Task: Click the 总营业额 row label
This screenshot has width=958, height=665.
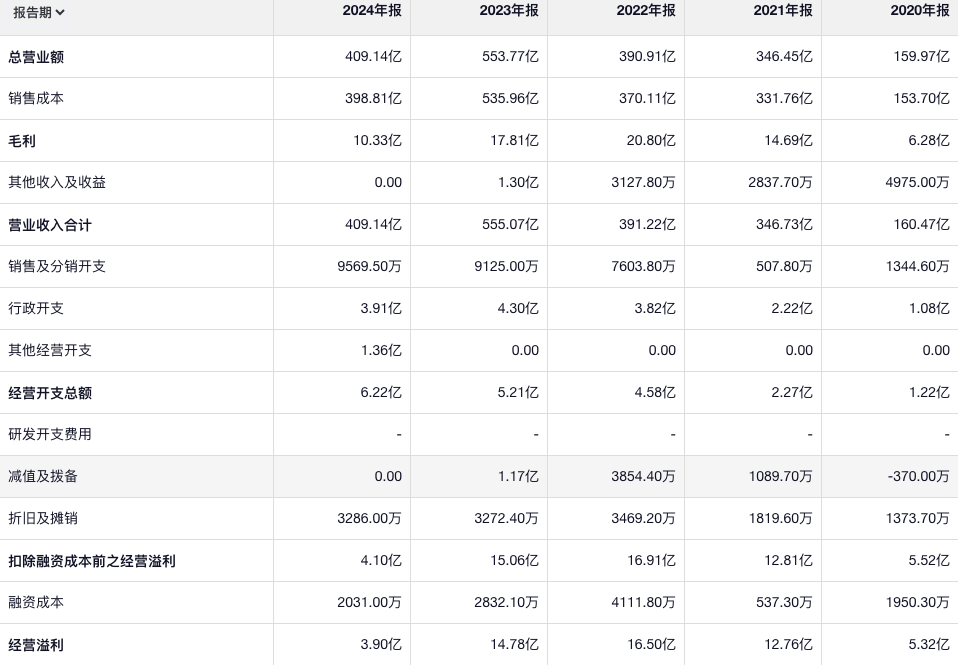Action: (36, 57)
